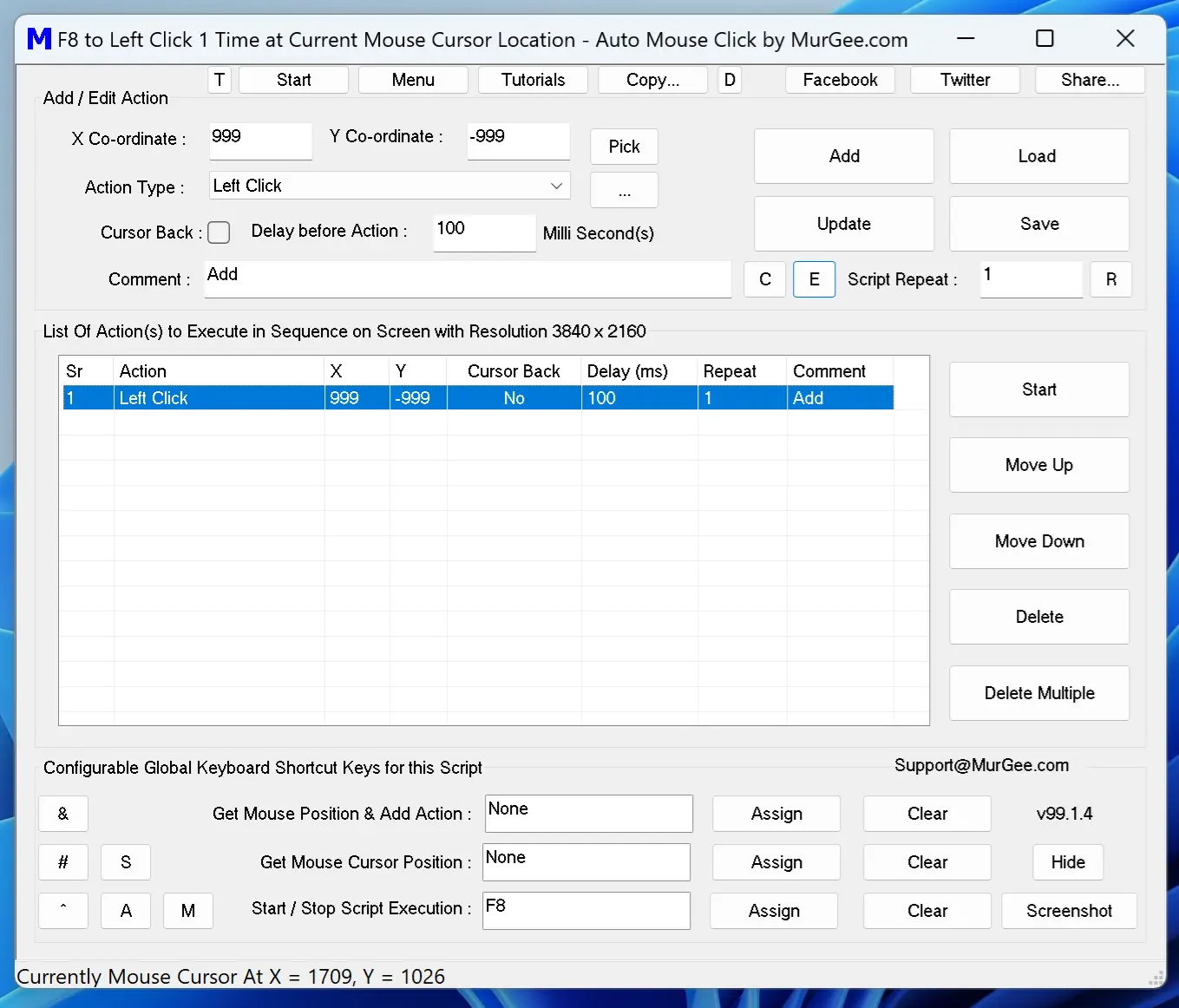
Task: Click the & shortcut key button
Action: pyautogui.click(x=62, y=814)
